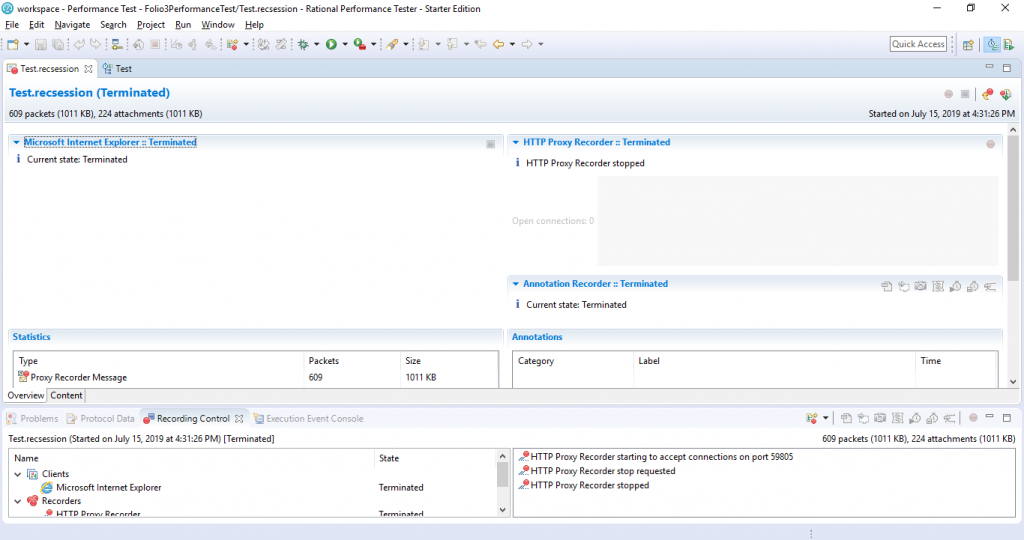1024x540 pixels.
Task: Click the Search flashlight toolbar icon
Action: [x=392, y=44]
